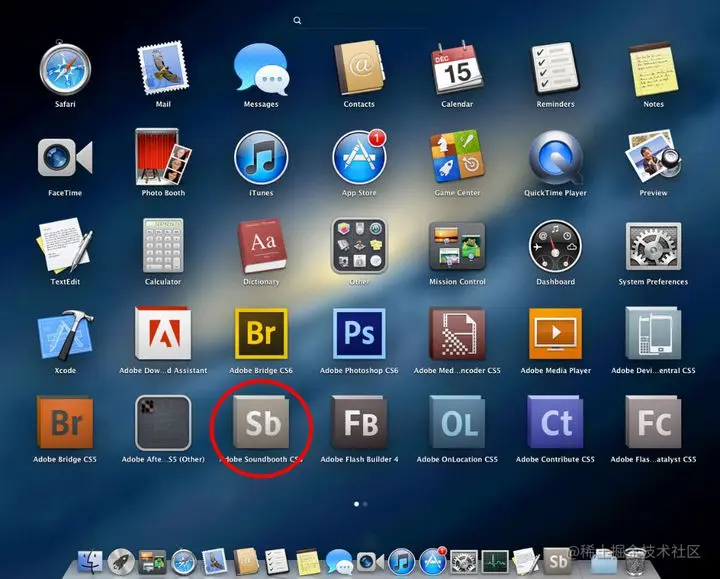Viewport: 720px width, 579px height.
Task: Open Messages from the Launchpad grid
Action: coord(261,69)
